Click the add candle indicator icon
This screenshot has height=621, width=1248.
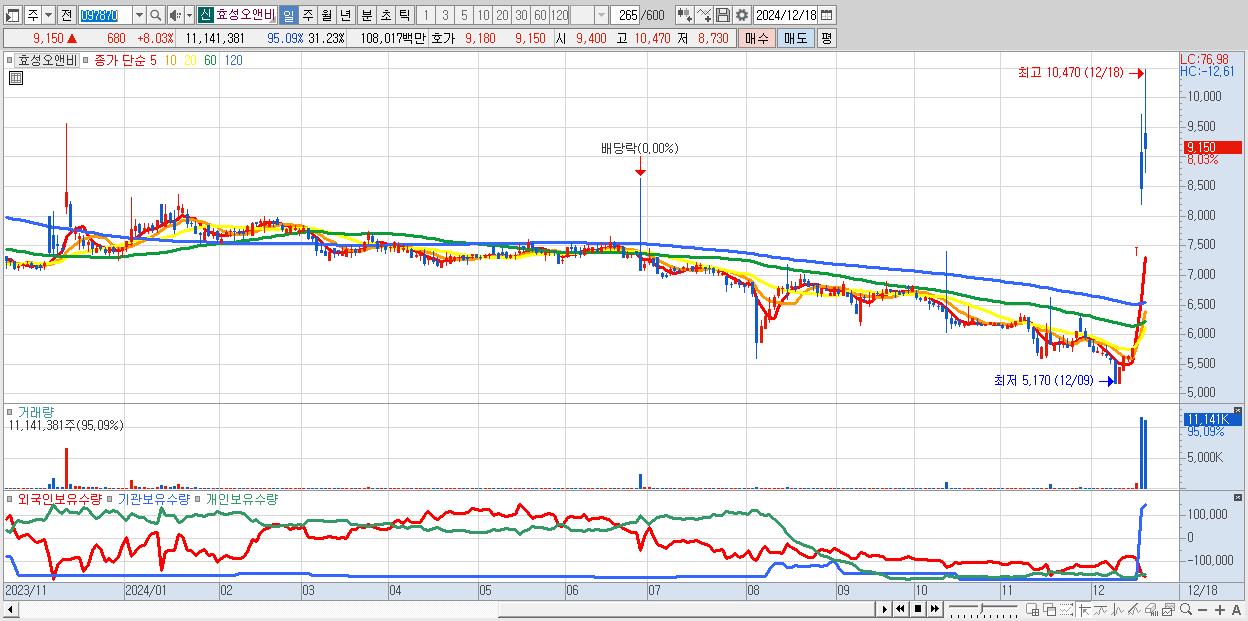click(685, 15)
